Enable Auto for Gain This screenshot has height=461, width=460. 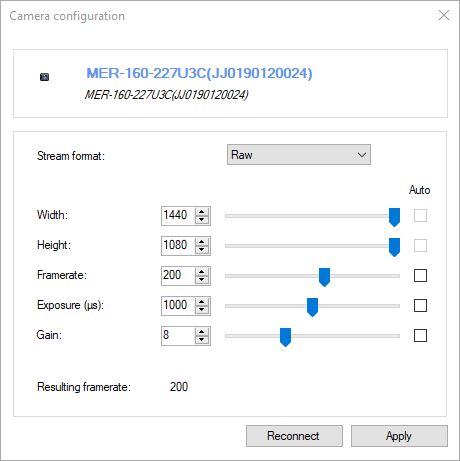coord(420,335)
